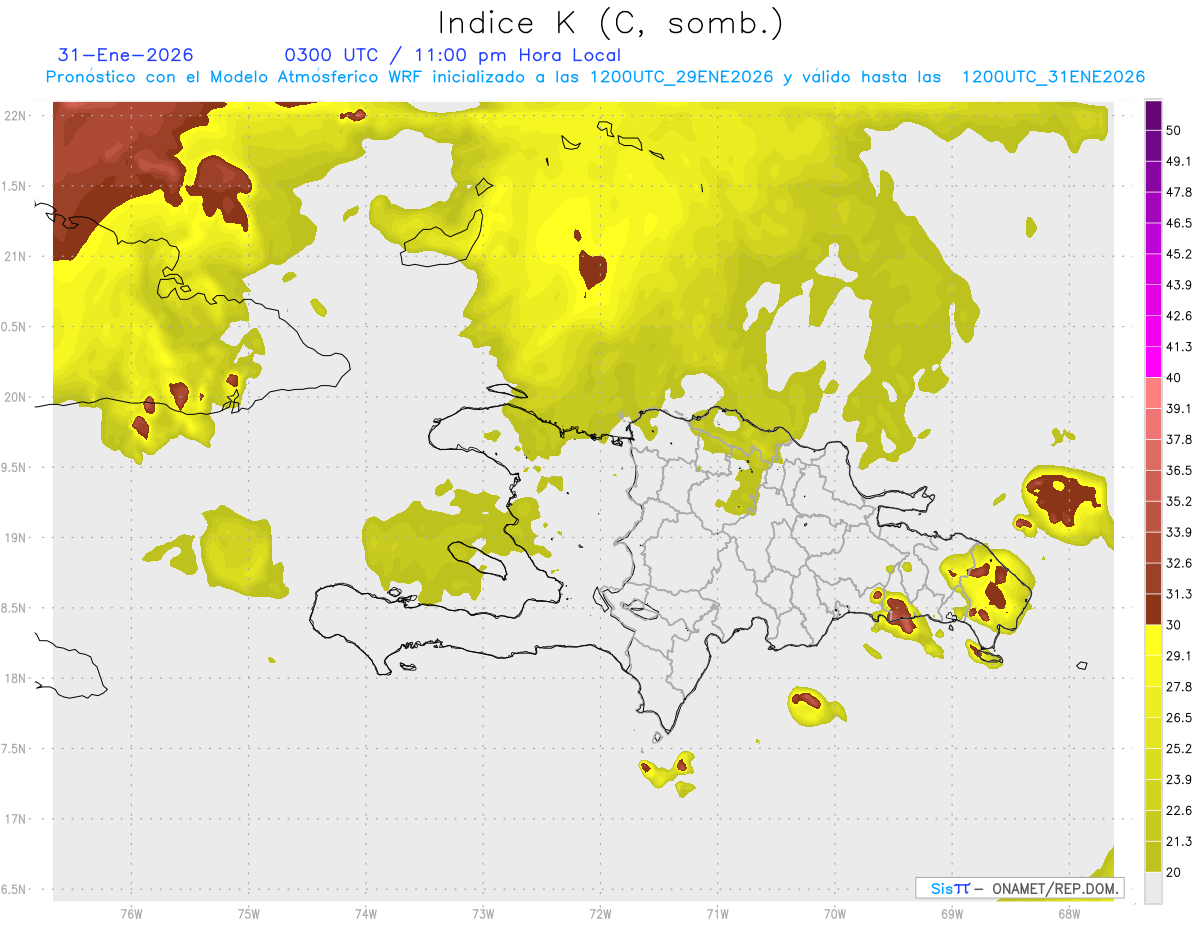
Task: Click the '74W' longitude axis label
Action: (x=365, y=913)
